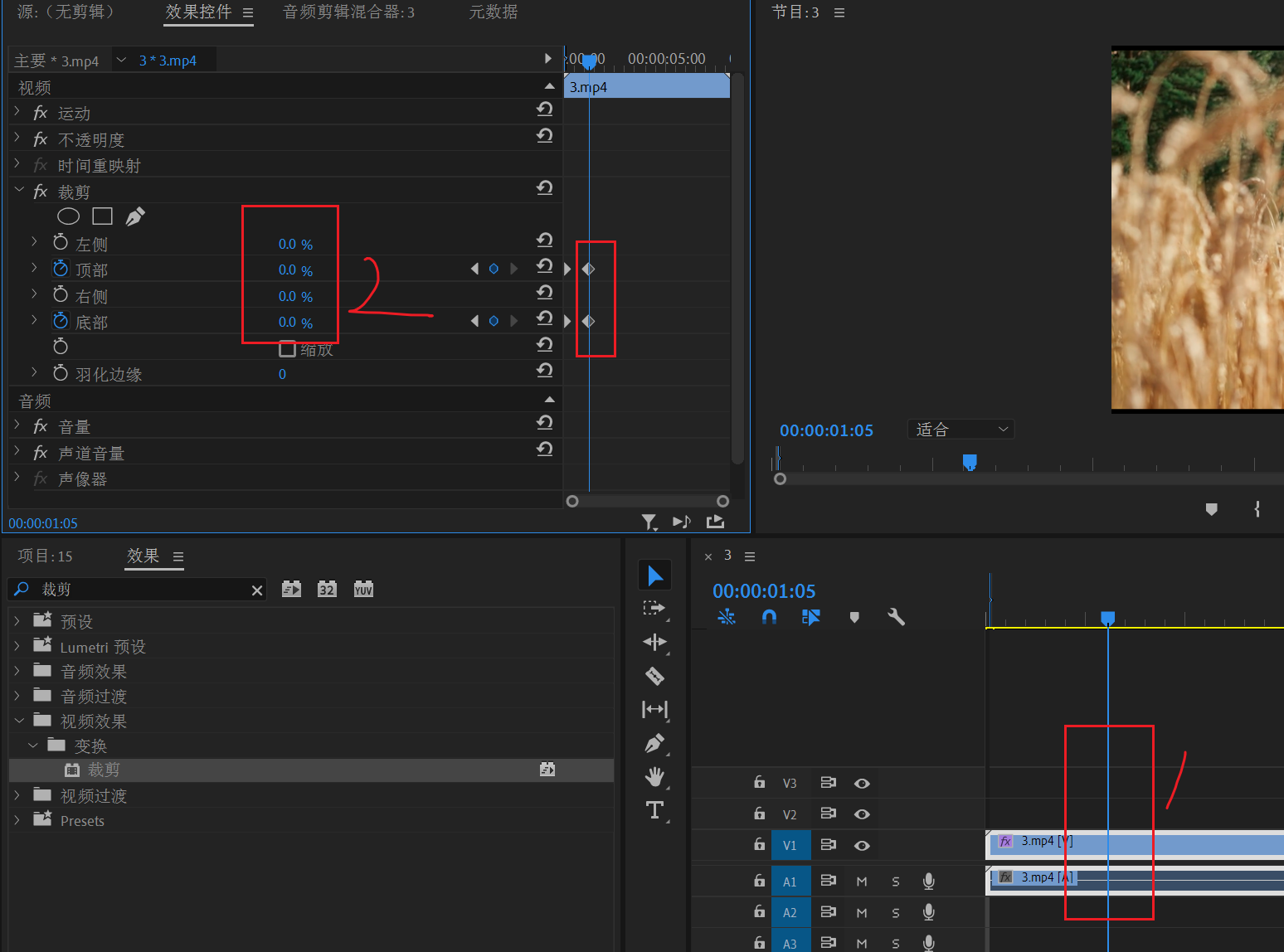Filter by accelerated effects icon

pyautogui.click(x=291, y=589)
